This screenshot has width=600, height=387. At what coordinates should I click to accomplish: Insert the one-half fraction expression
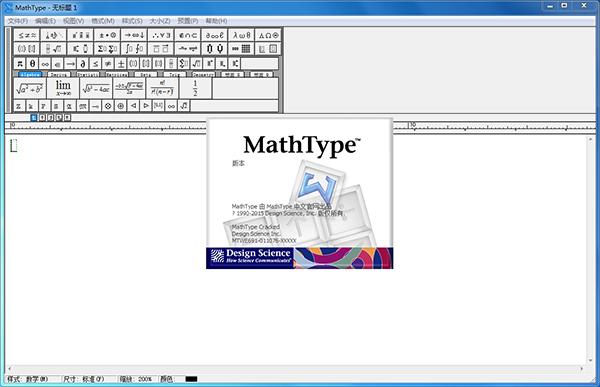coord(195,88)
